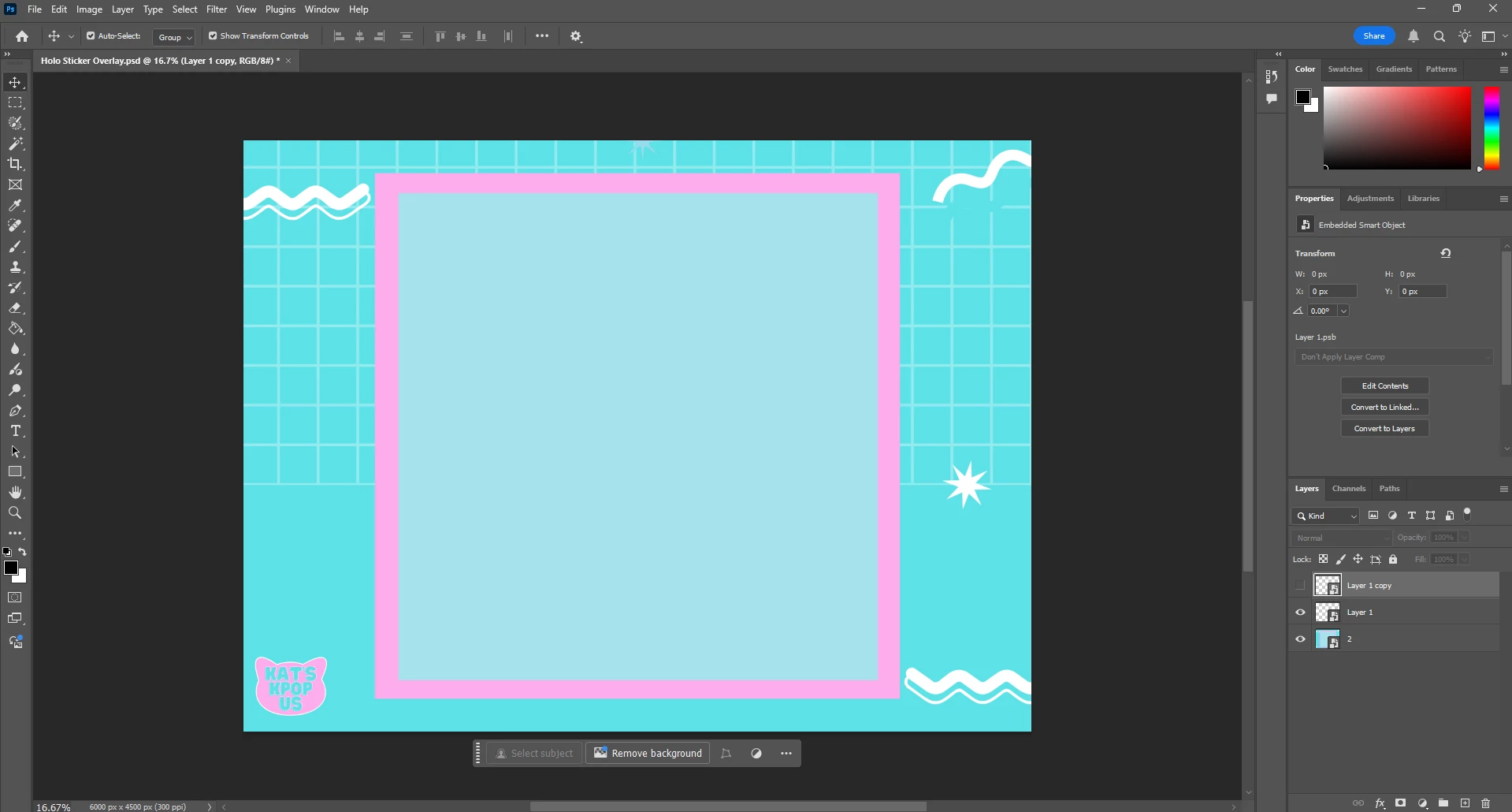1512x812 pixels.
Task: Select the Move tool
Action: (x=15, y=83)
